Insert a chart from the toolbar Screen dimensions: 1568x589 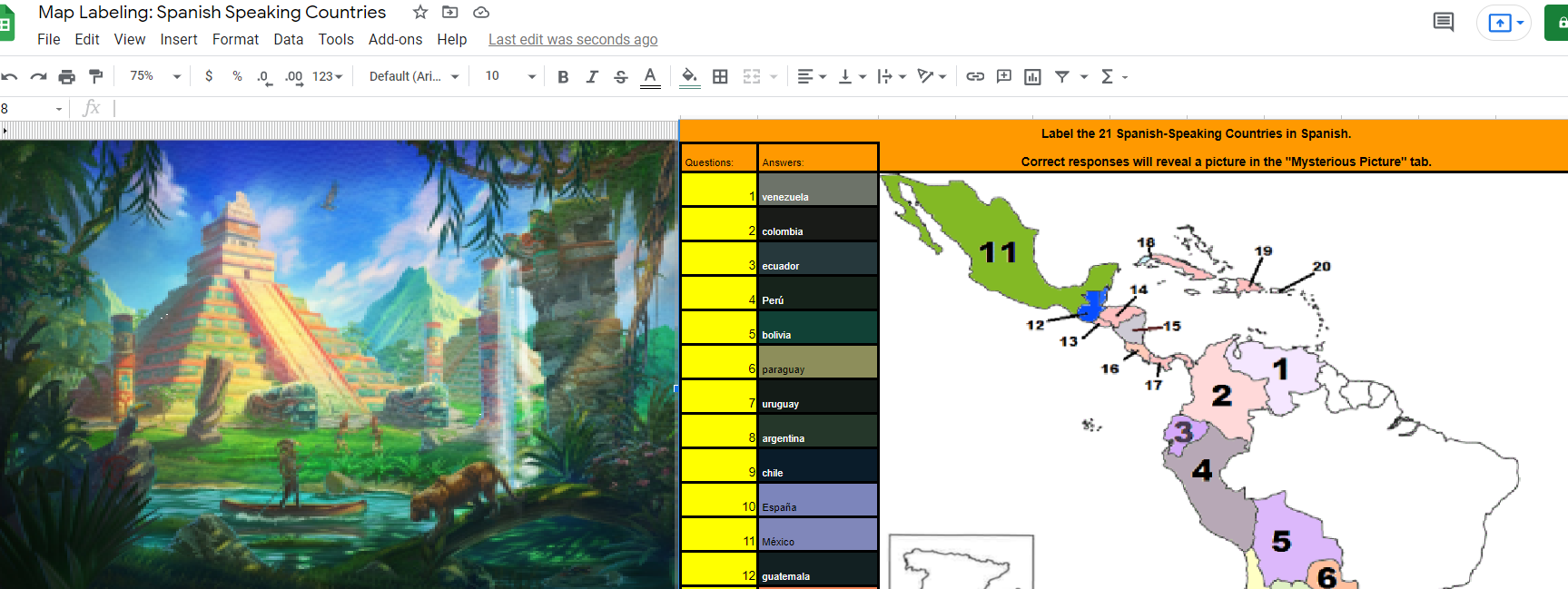1032,76
